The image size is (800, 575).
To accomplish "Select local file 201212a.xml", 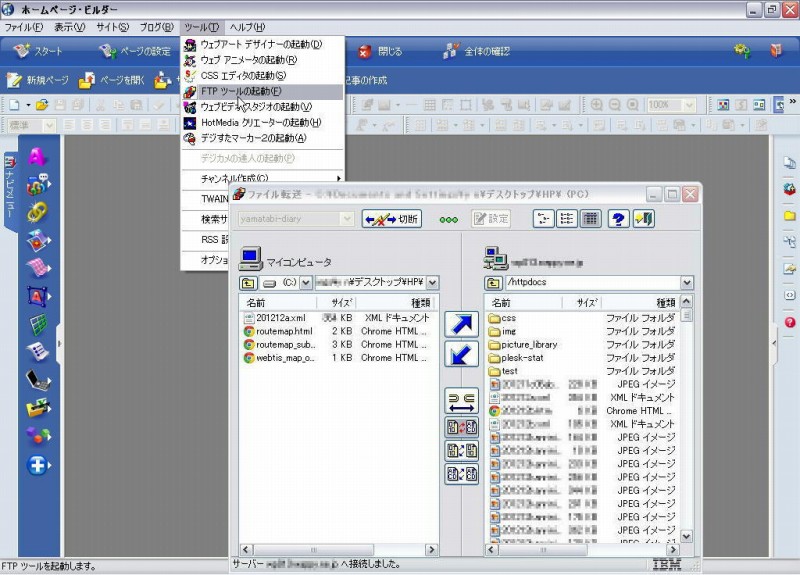I will (x=281, y=318).
